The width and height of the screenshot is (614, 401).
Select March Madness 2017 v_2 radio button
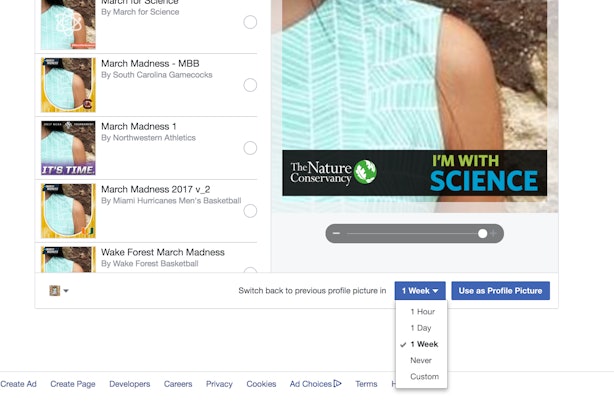click(x=250, y=211)
